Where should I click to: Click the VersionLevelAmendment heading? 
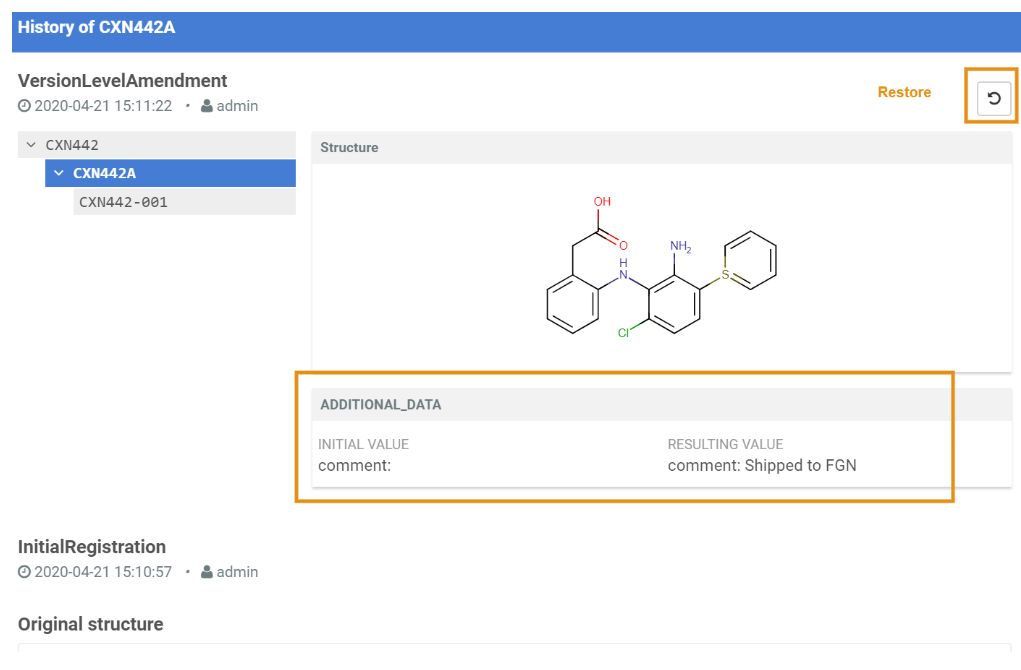point(122,81)
